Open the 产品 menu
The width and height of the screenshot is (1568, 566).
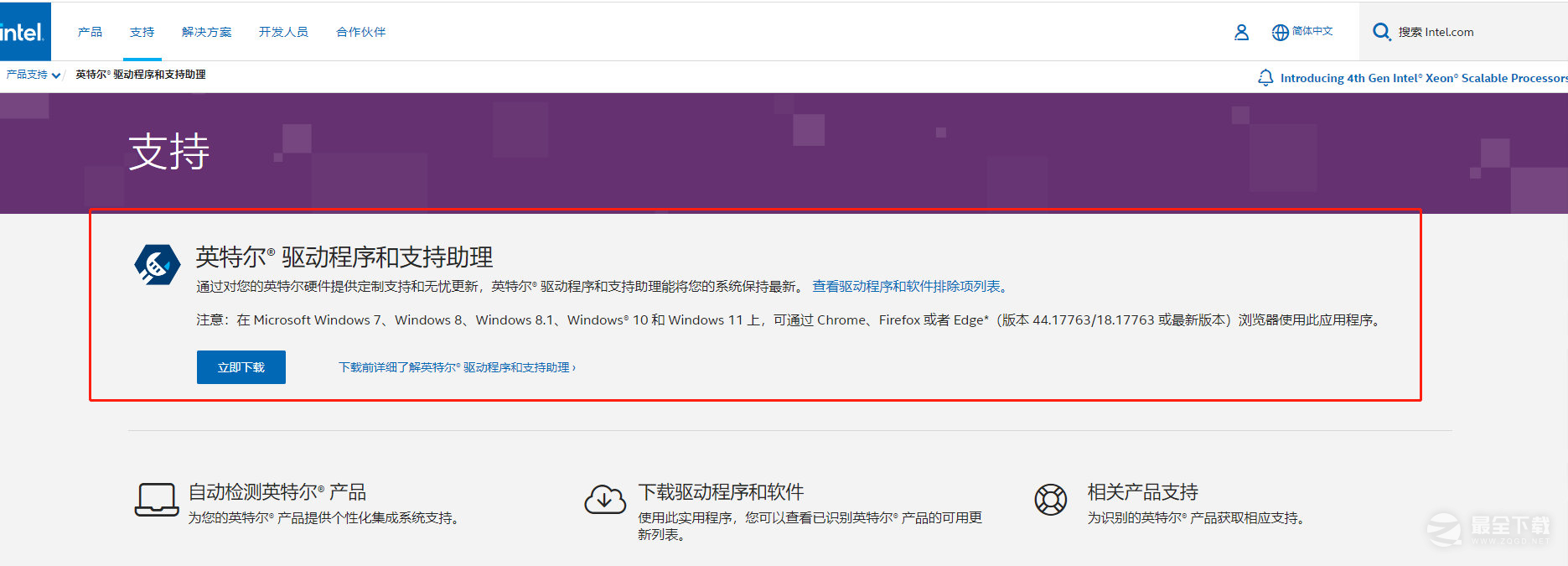pos(90,32)
